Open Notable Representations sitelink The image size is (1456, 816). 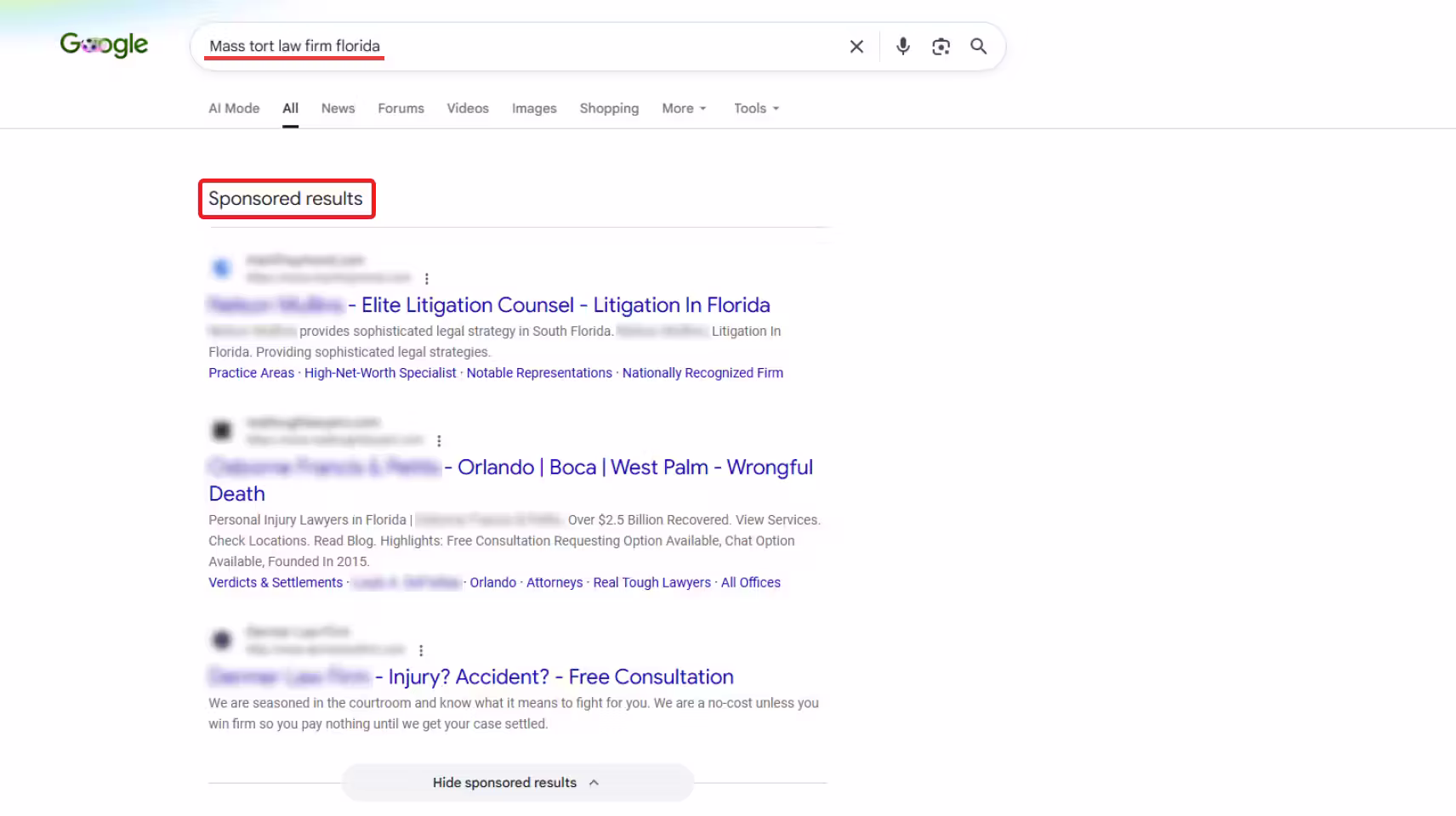(x=539, y=372)
